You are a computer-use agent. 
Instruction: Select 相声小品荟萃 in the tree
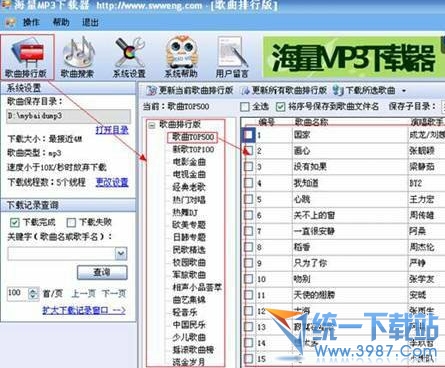(x=197, y=287)
